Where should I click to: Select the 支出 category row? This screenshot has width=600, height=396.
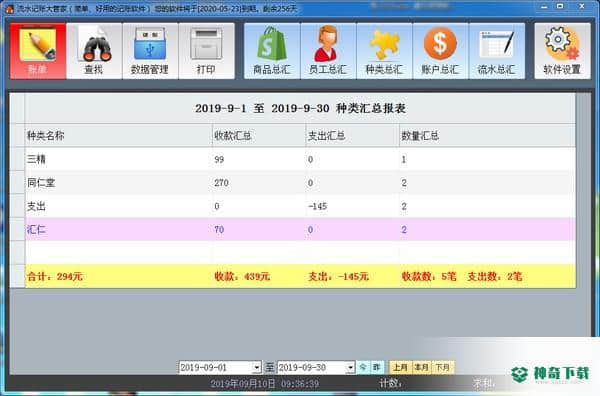point(300,206)
